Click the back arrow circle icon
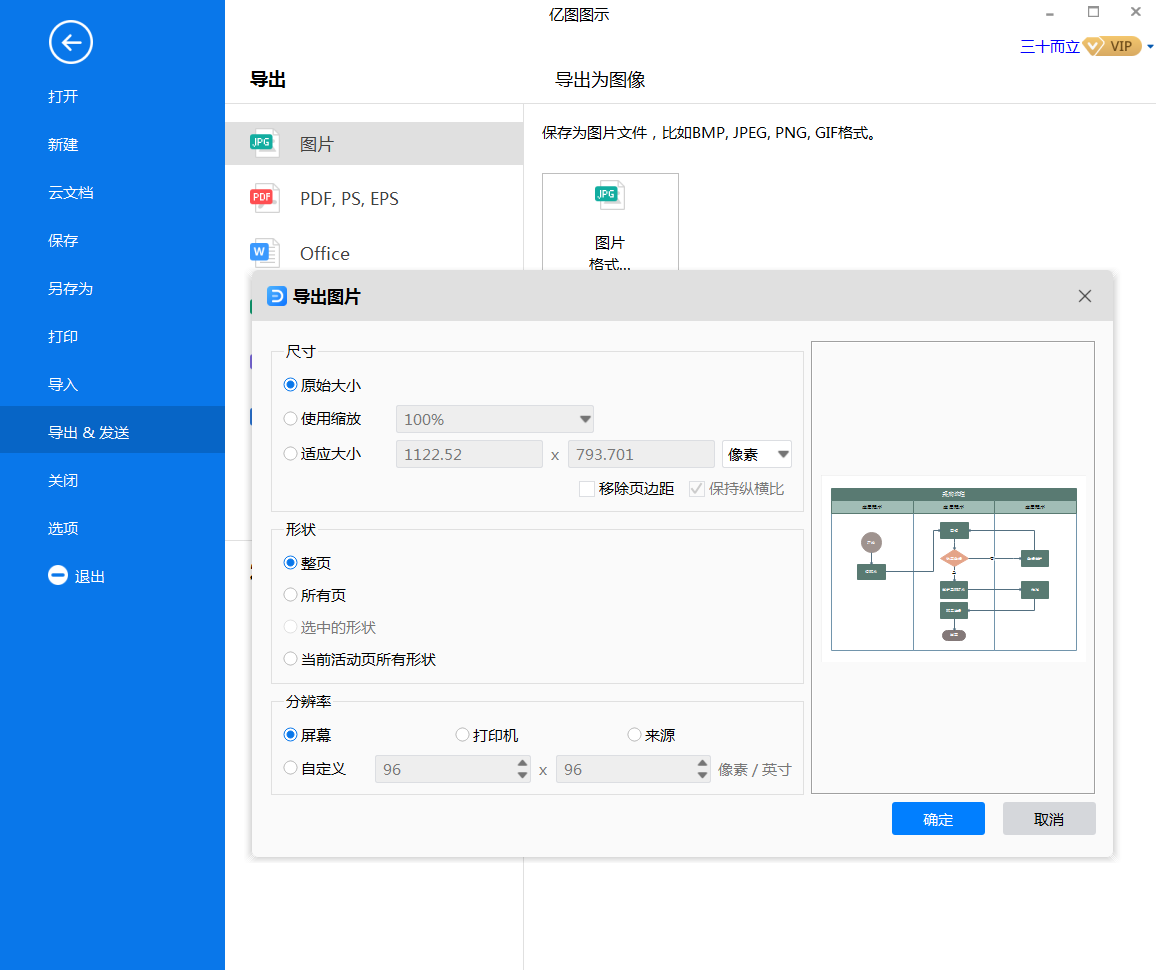The image size is (1156, 970). click(x=71, y=43)
